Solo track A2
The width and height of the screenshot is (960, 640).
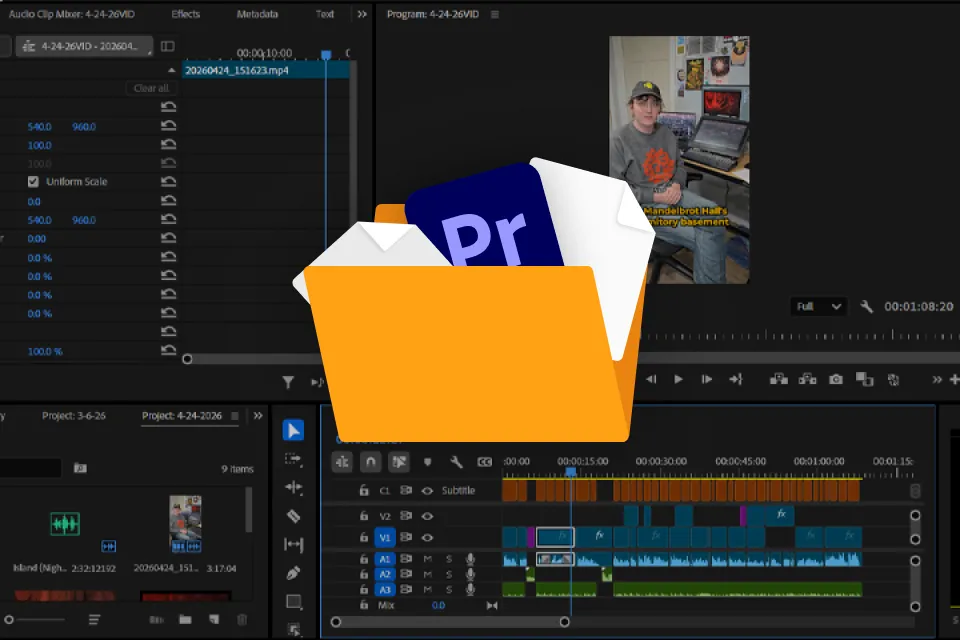[449, 574]
